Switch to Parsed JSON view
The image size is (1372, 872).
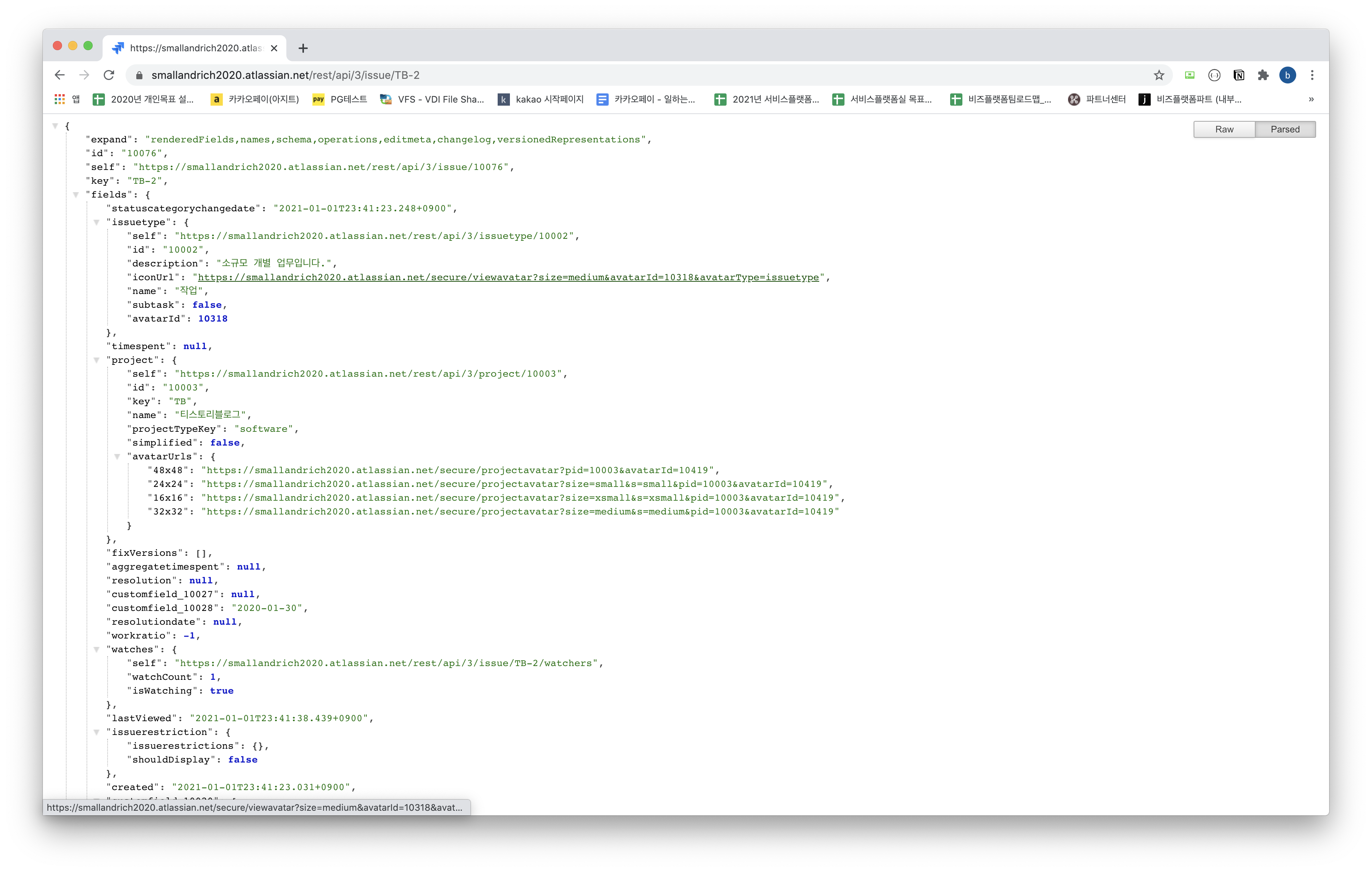1285,129
